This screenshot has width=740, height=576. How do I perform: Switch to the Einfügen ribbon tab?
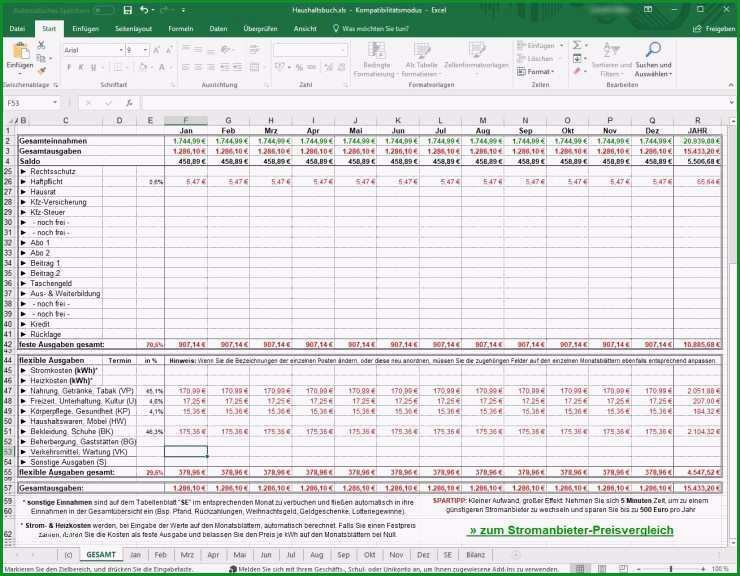point(85,29)
